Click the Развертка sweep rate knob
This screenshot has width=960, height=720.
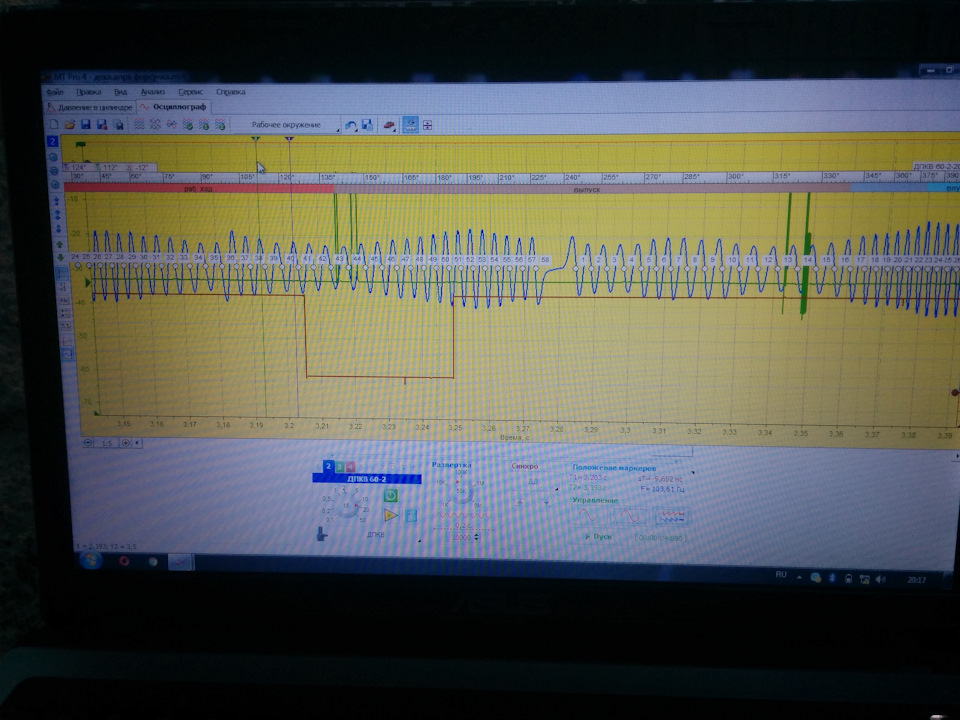[x=461, y=492]
